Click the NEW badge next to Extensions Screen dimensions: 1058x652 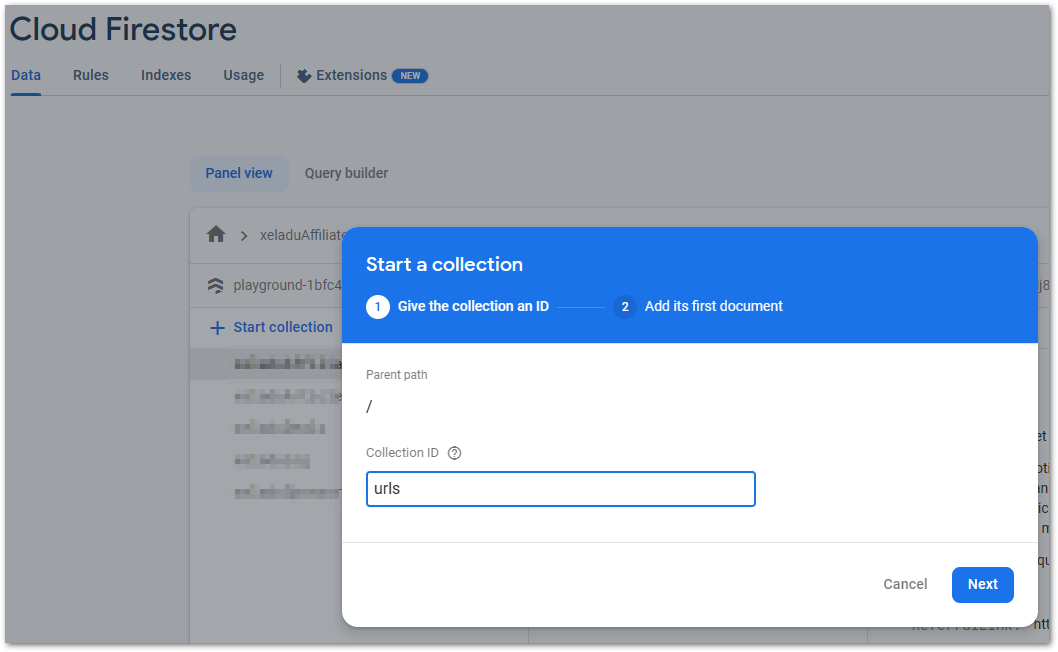coord(410,76)
